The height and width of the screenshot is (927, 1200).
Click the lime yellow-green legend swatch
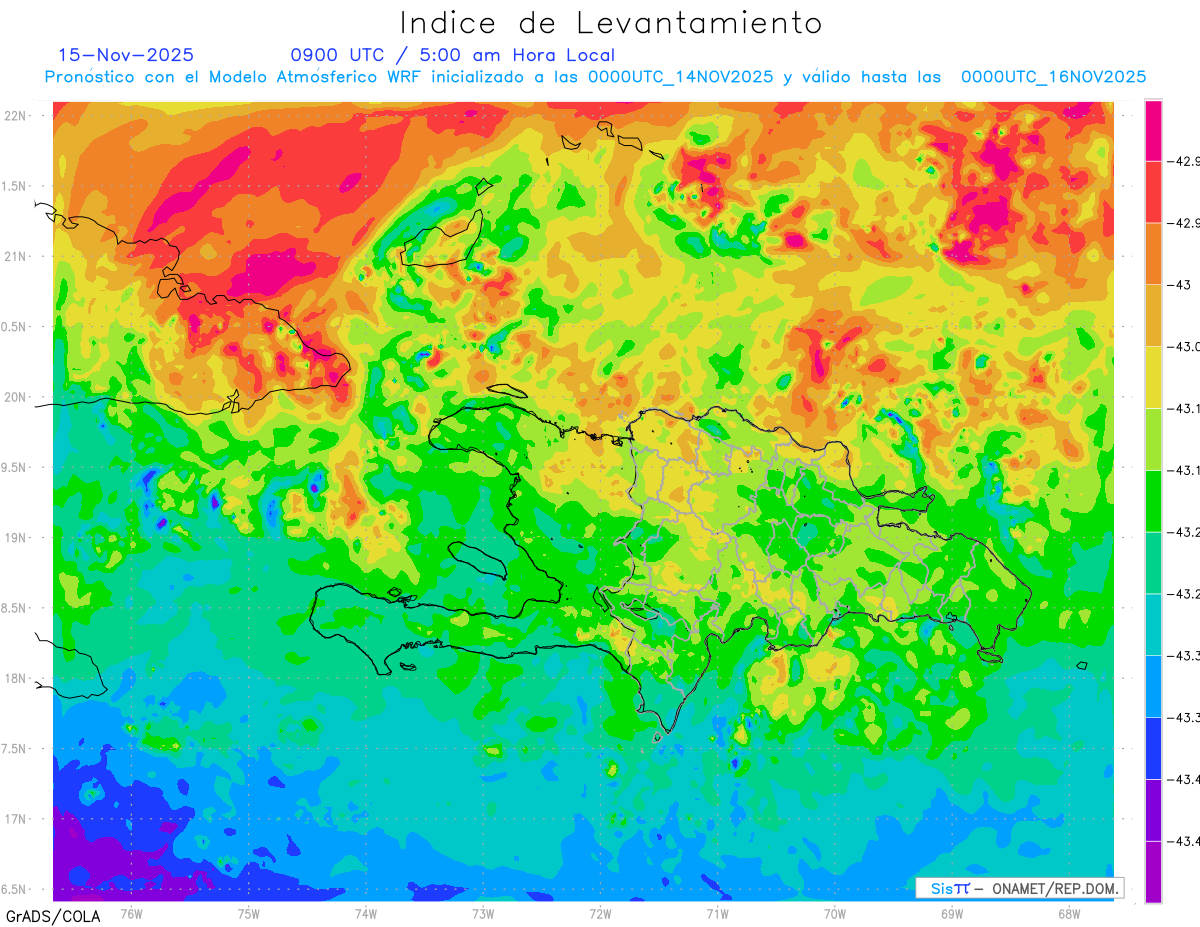click(x=1153, y=439)
